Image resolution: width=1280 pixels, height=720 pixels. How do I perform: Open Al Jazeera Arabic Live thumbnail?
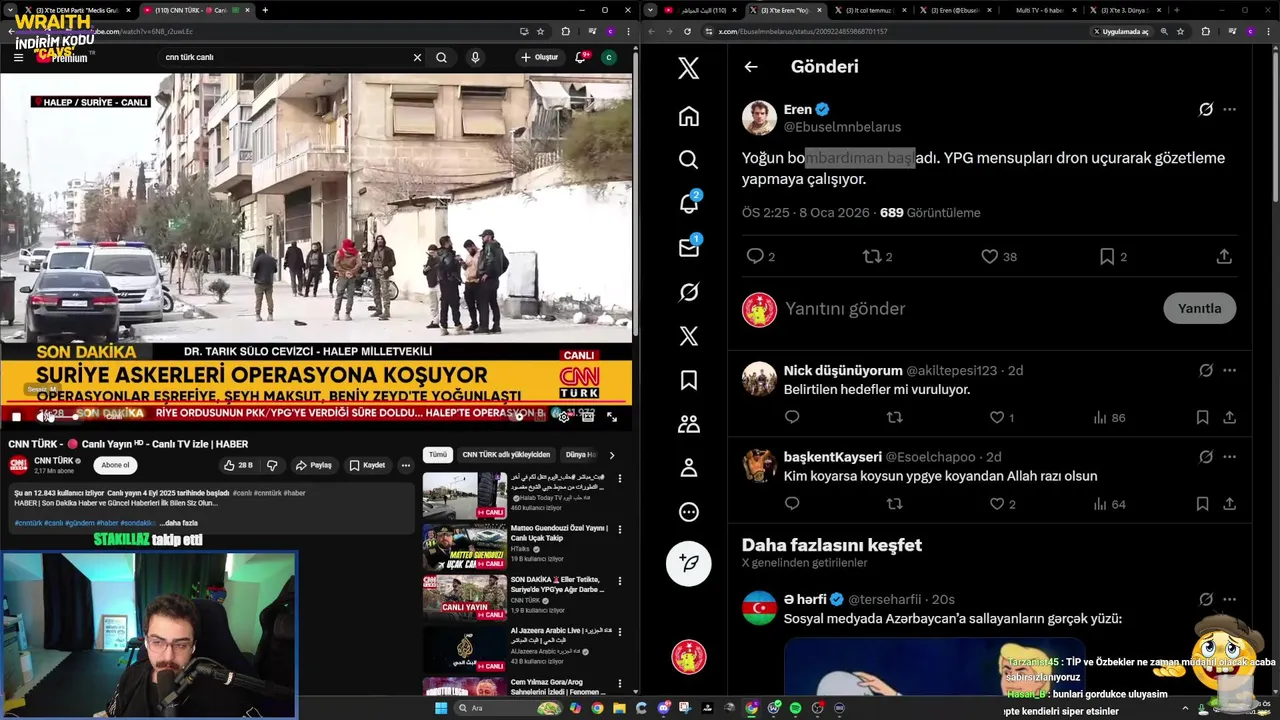click(x=464, y=649)
